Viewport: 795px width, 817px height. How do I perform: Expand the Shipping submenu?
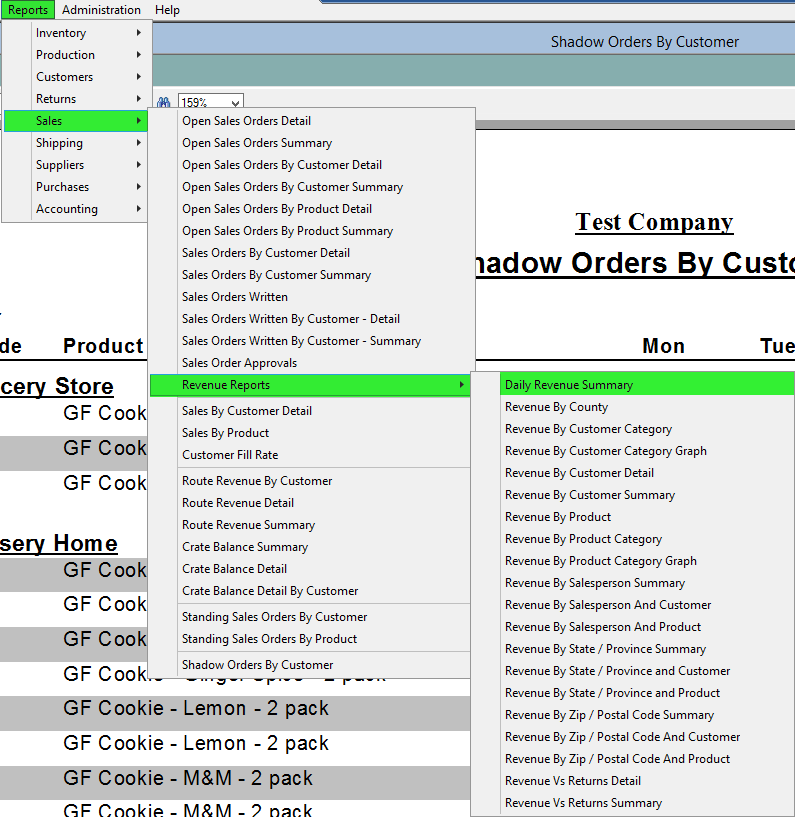click(76, 143)
